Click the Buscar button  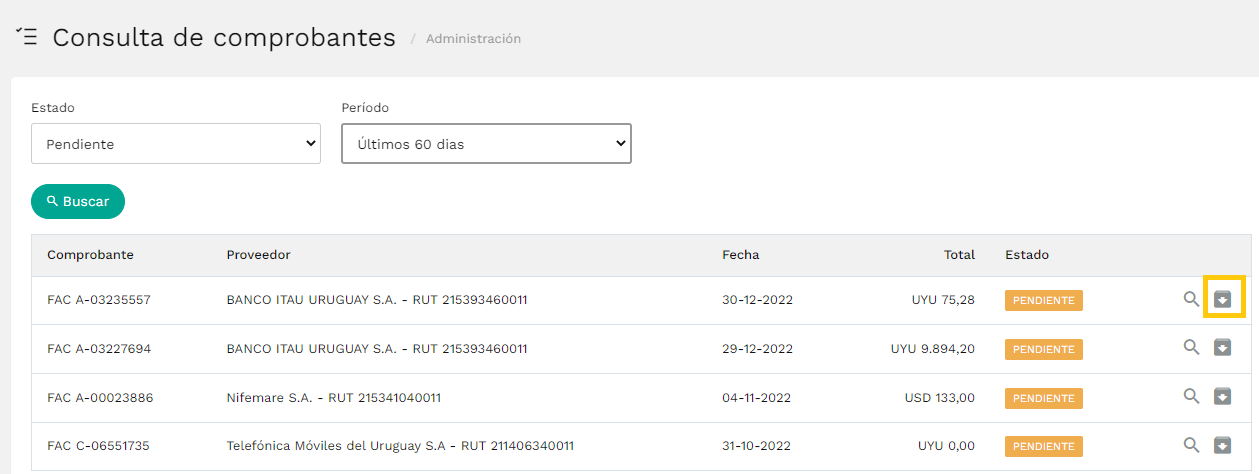tap(78, 201)
